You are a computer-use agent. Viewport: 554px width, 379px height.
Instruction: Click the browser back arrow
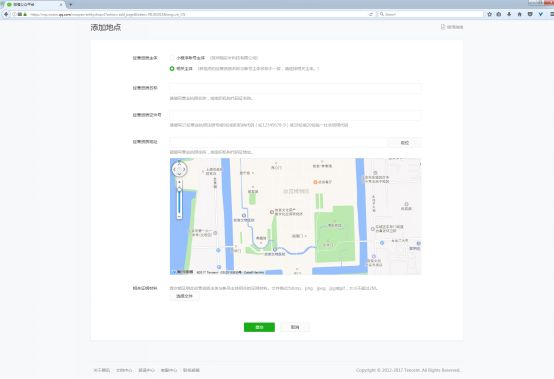point(6,14)
